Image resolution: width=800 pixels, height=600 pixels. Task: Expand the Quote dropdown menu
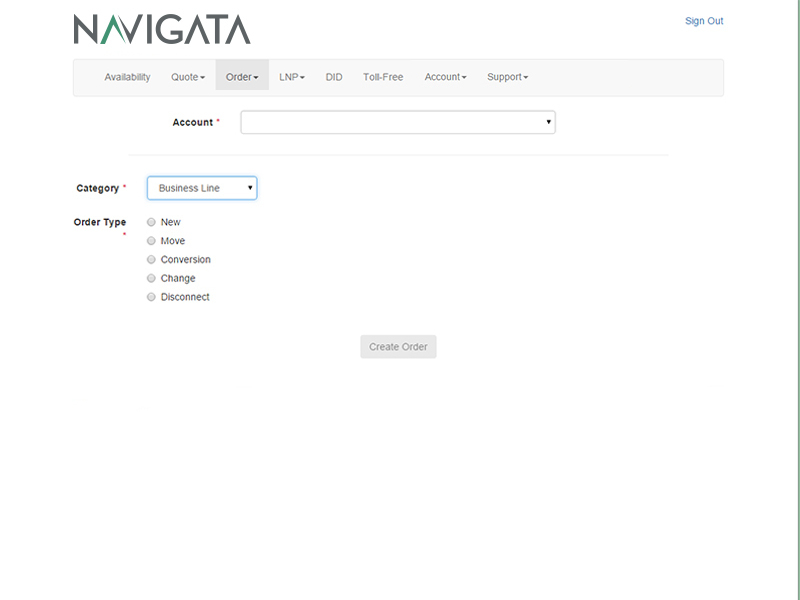(x=188, y=77)
